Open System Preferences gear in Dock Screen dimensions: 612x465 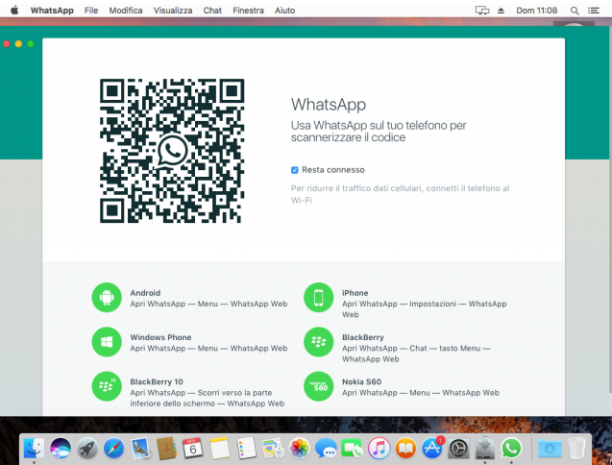coord(458,447)
